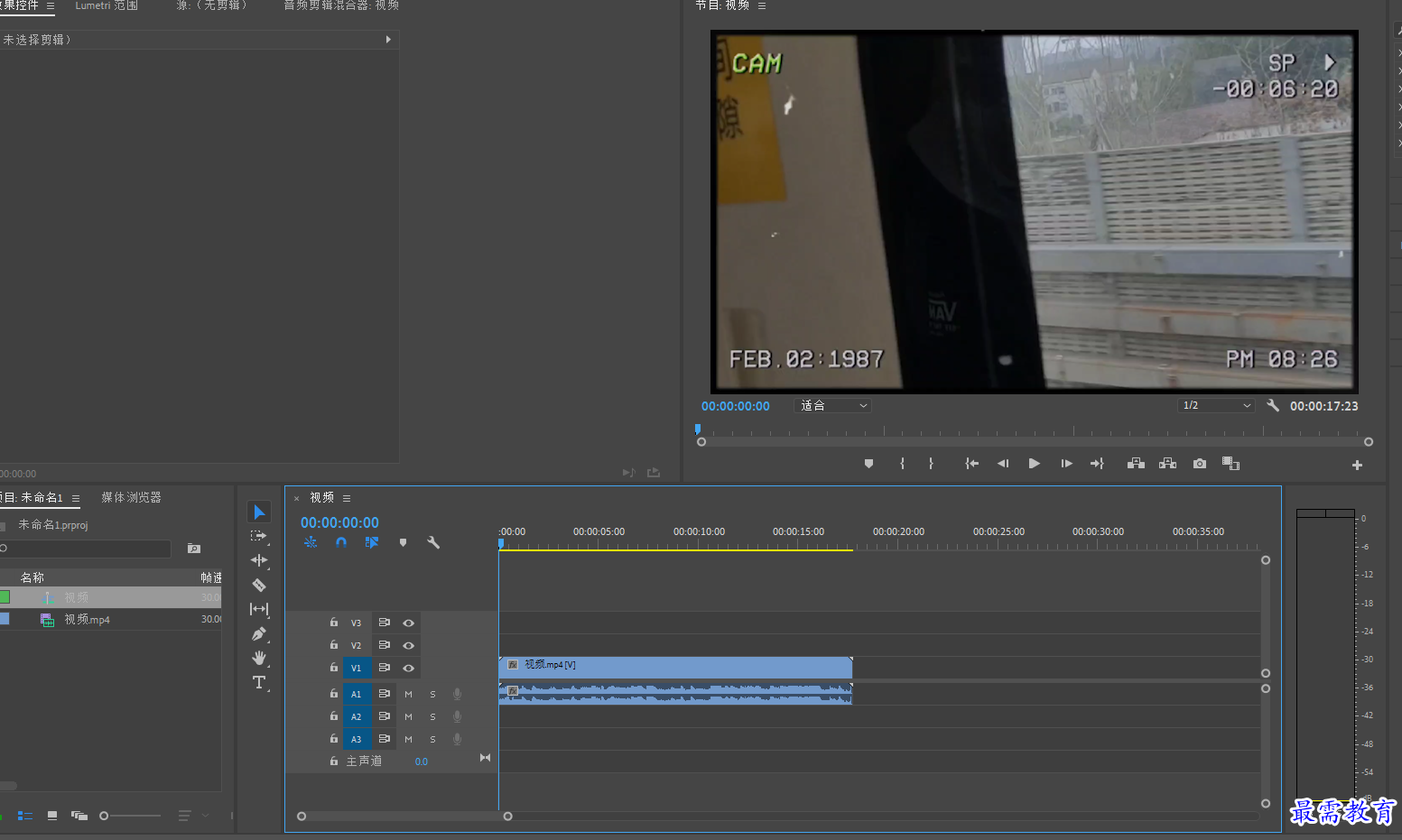Viewport: 1402px width, 840px height.
Task: Open timeline display settings wrench
Action: 433,542
